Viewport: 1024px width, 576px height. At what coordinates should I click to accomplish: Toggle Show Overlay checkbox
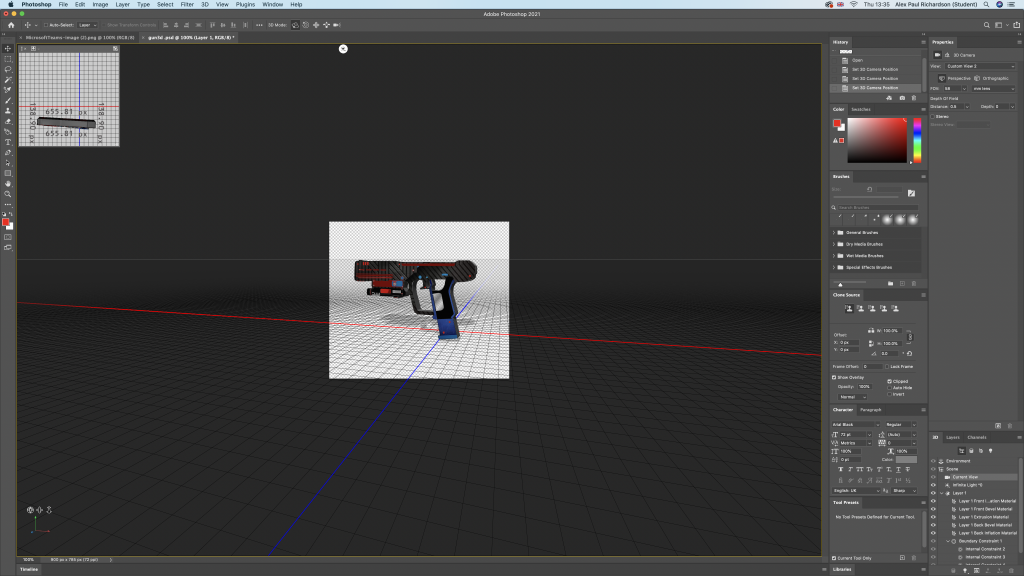[x=834, y=377]
